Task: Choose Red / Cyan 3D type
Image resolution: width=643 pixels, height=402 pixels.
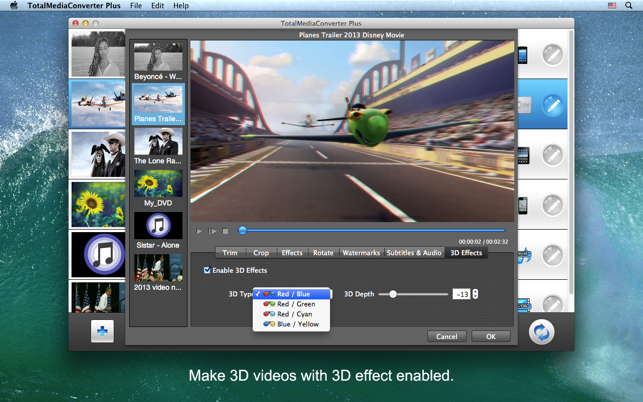Action: [x=292, y=314]
